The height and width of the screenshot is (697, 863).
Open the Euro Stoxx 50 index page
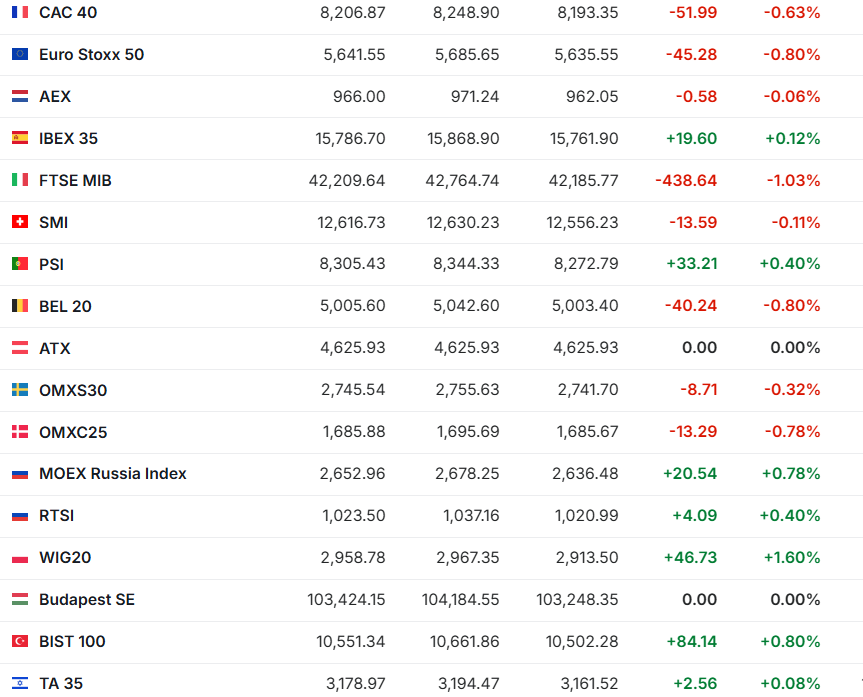tap(91, 55)
